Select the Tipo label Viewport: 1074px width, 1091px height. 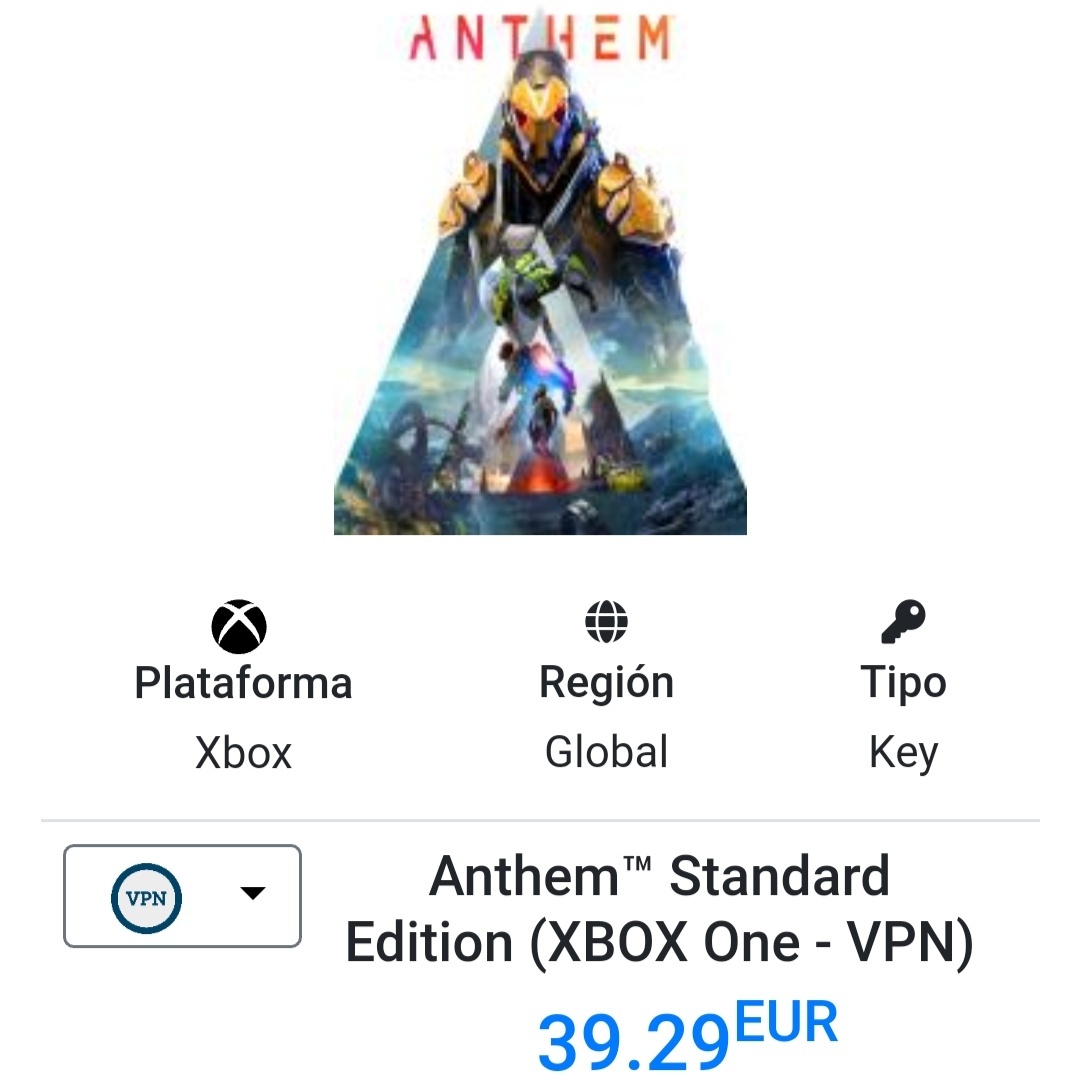coord(903,682)
